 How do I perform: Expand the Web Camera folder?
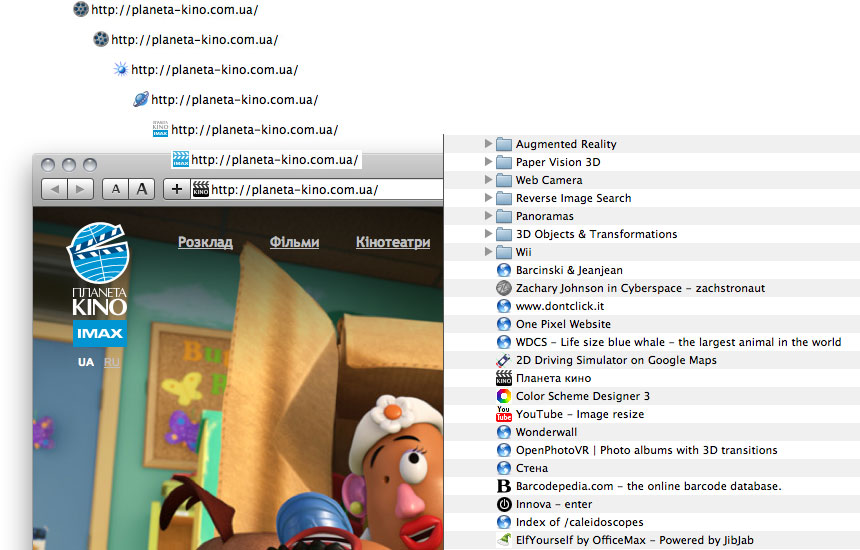point(488,180)
